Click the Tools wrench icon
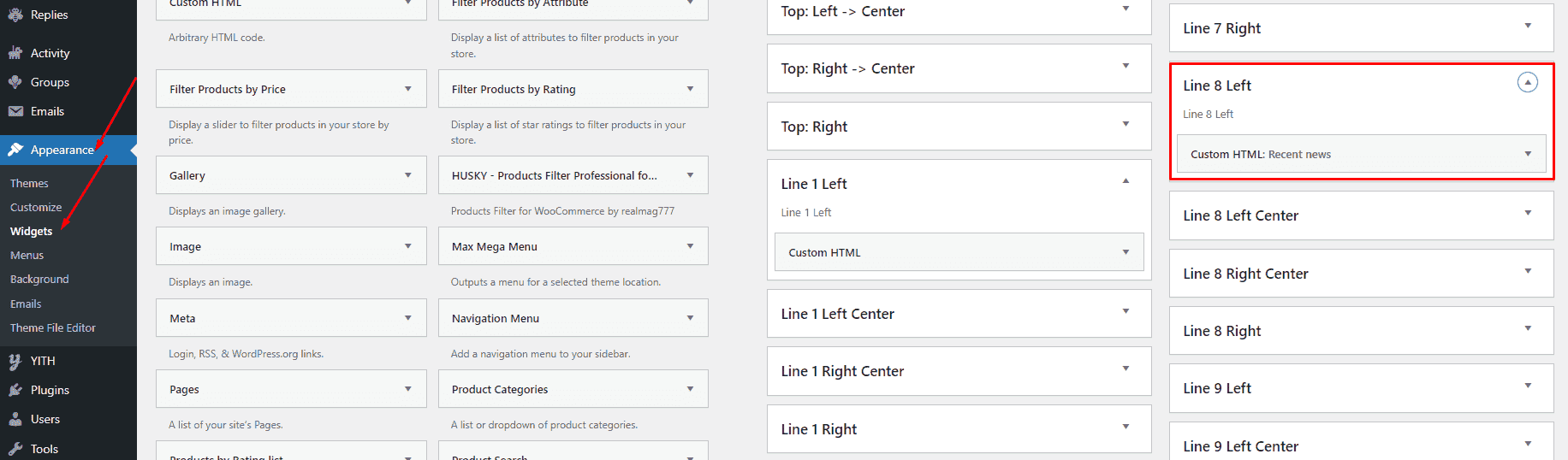Image resolution: width=1568 pixels, height=460 pixels. click(15, 449)
